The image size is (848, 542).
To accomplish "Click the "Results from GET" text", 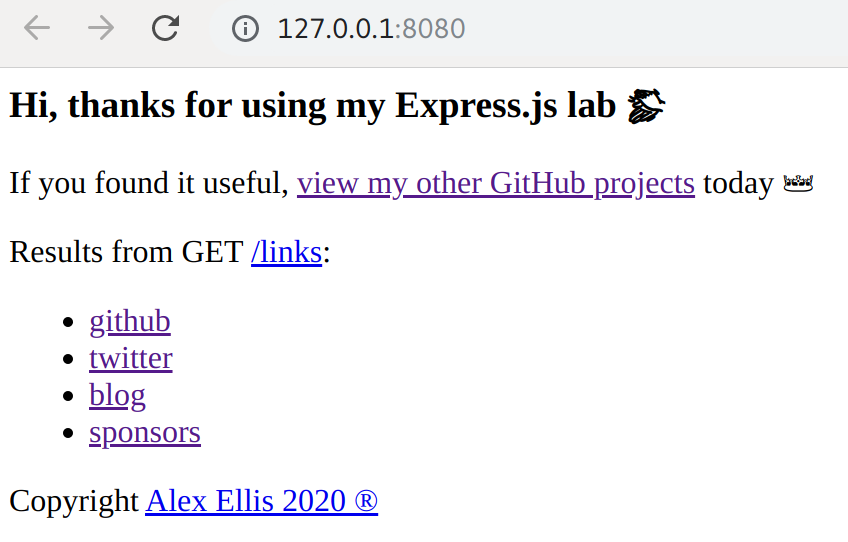I will pos(127,252).
